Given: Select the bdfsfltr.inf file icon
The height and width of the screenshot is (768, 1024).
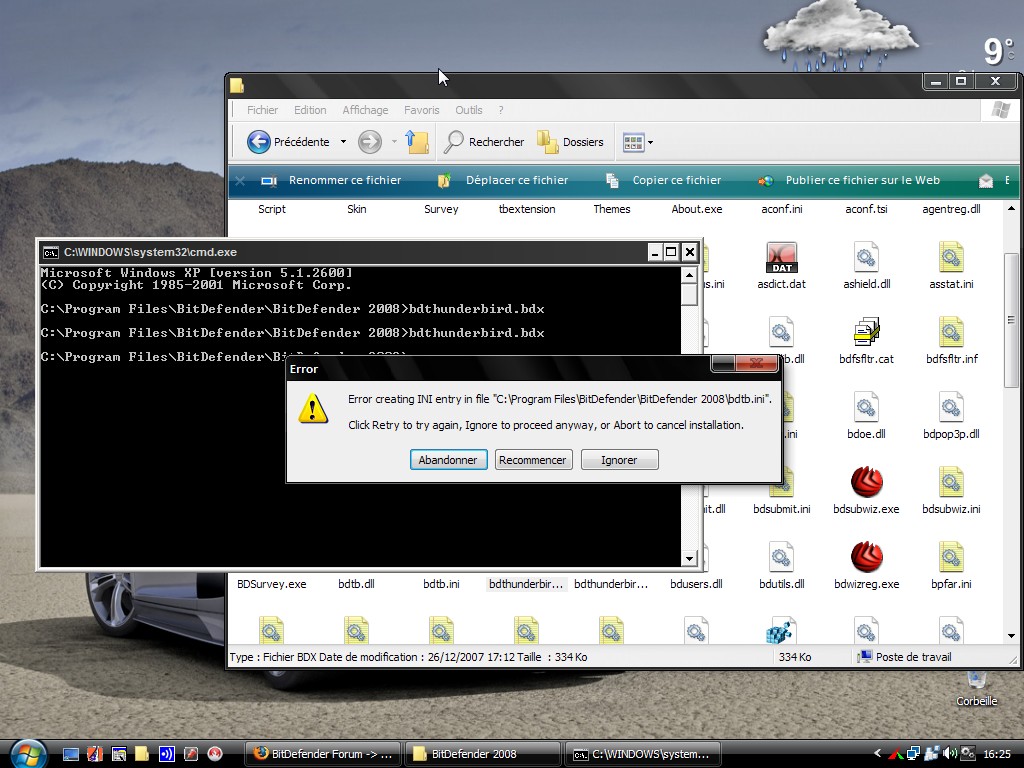Looking at the screenshot, I should pyautogui.click(x=951, y=332).
